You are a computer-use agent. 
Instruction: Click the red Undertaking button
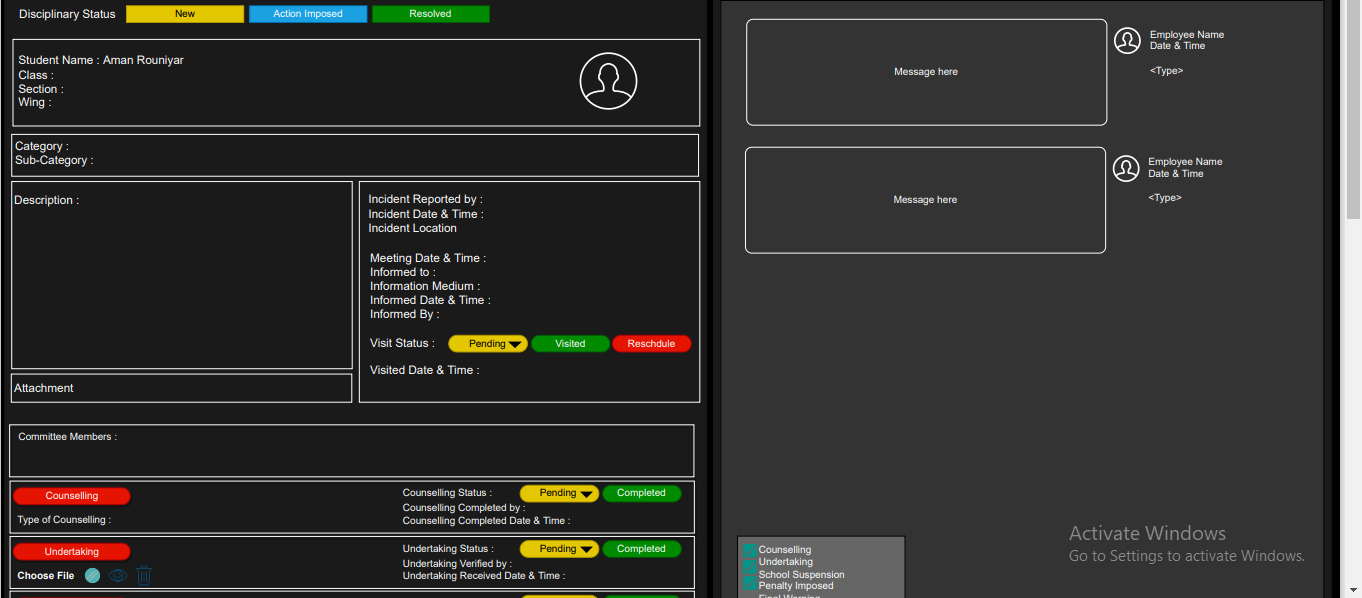tap(72, 552)
